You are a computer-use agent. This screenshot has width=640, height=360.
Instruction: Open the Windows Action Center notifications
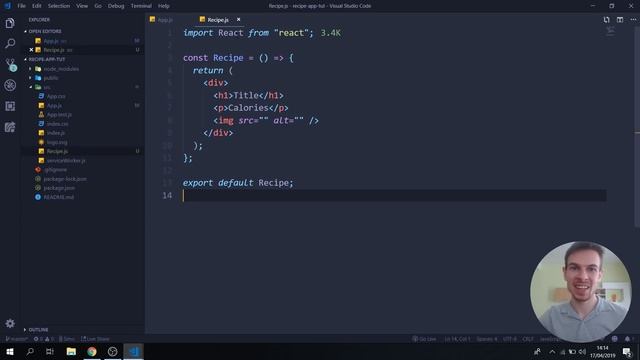627,351
